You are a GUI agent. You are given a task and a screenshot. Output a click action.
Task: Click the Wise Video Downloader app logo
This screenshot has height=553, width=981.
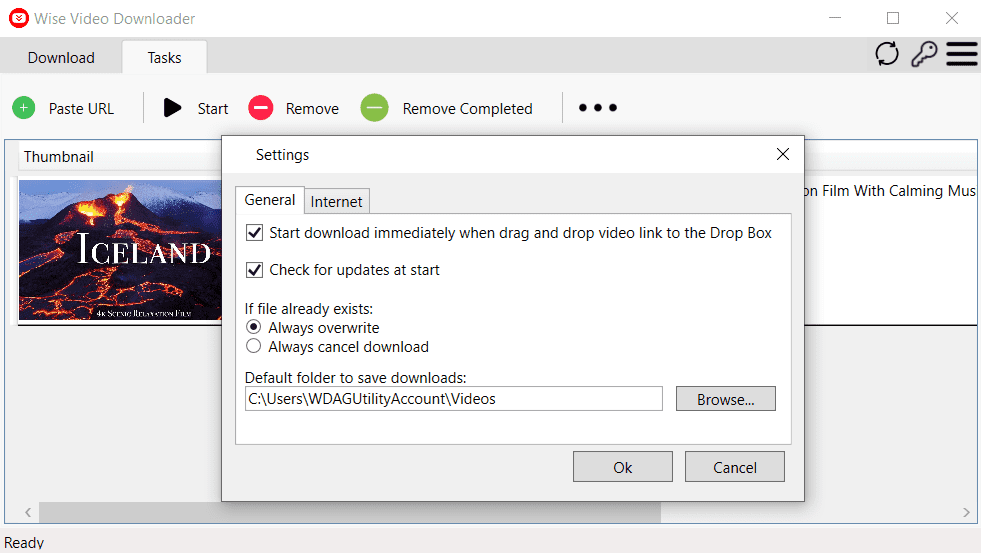(x=18, y=18)
